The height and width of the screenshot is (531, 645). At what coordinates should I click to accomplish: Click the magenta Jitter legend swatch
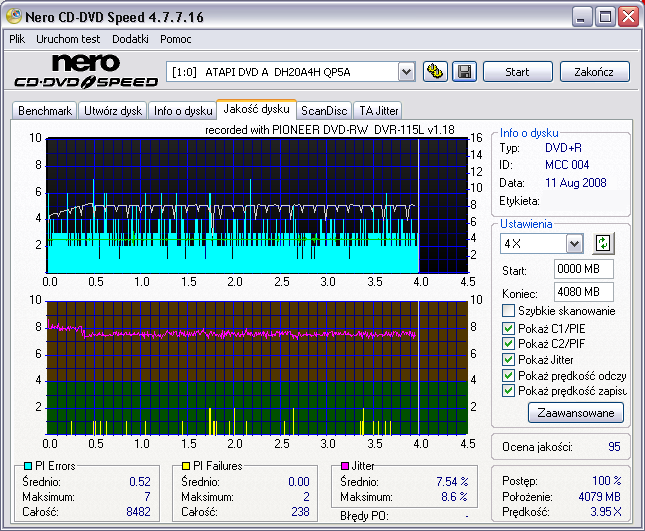coord(345,466)
